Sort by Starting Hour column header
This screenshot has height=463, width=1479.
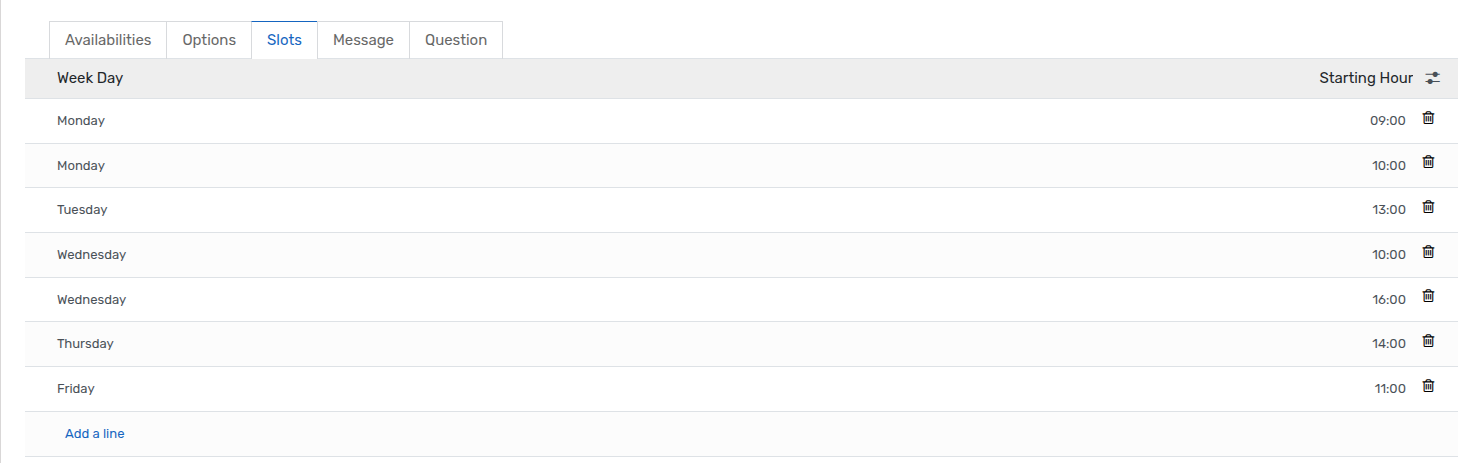coord(1366,78)
